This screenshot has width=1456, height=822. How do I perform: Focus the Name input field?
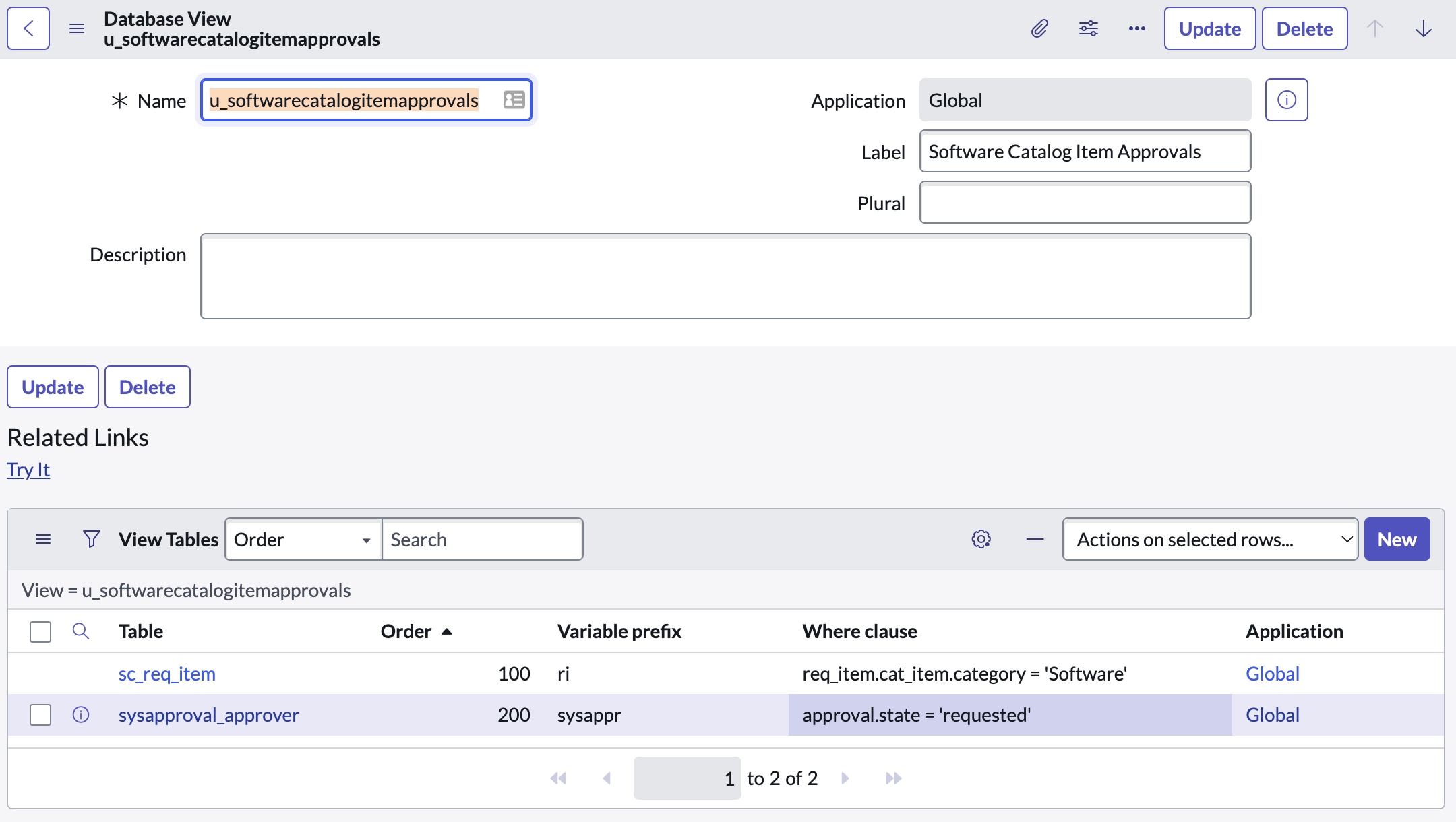[366, 100]
